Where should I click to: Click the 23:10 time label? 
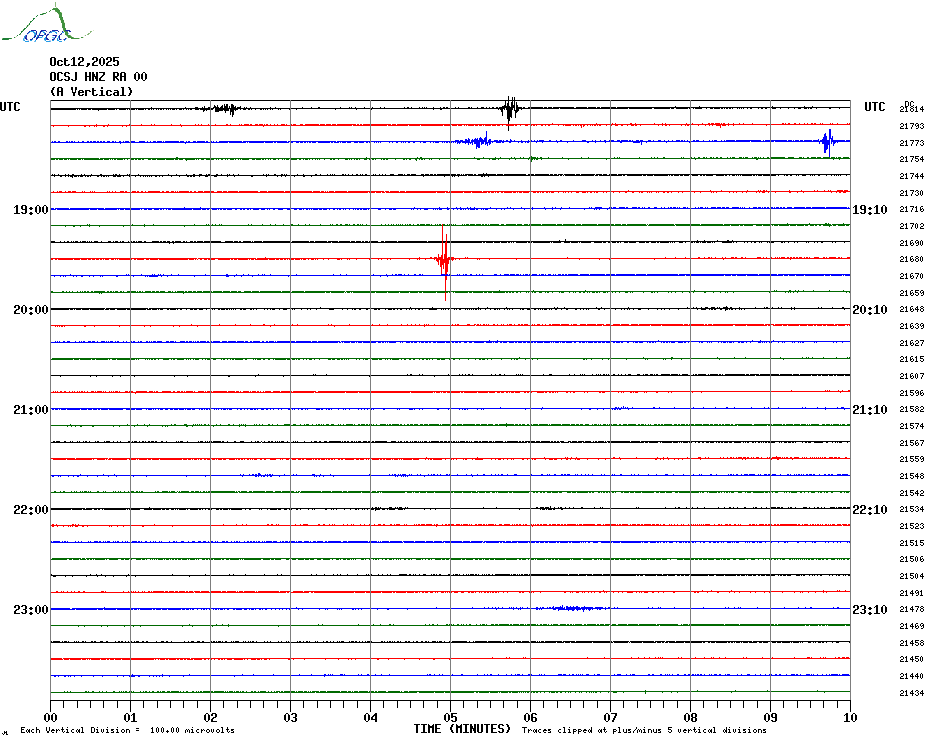(x=870, y=610)
